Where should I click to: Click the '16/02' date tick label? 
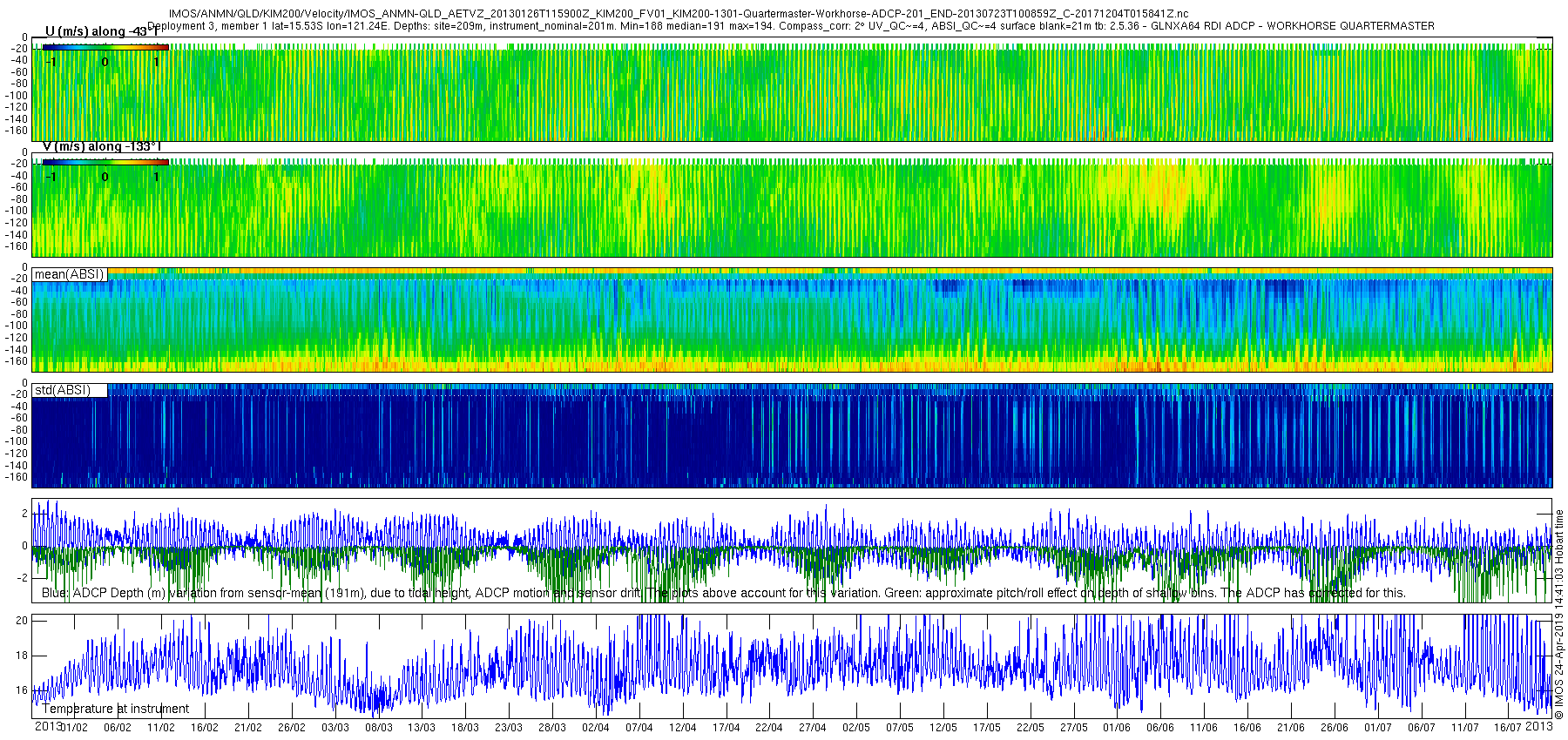click(205, 728)
